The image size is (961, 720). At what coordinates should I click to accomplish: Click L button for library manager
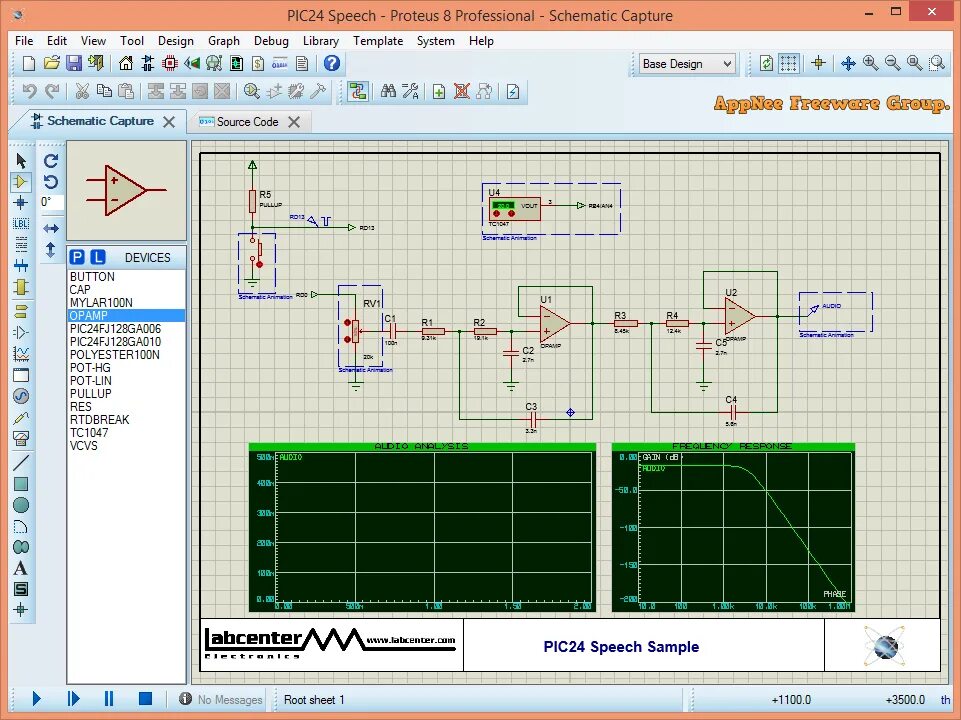(98, 257)
